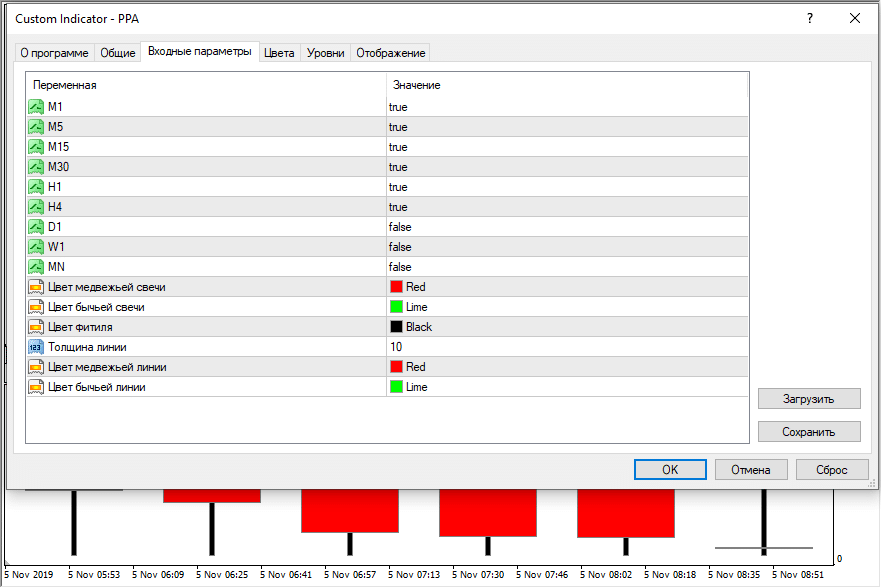The width and height of the screenshot is (881, 588).
Task: Click the M1 variable icon
Action: tap(37, 107)
